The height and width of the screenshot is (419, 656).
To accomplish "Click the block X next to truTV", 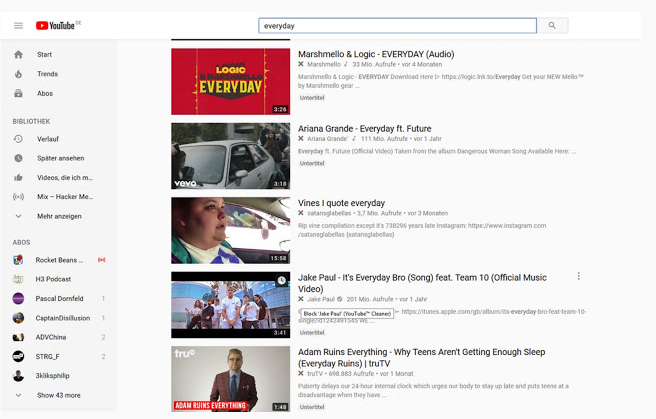I will [301, 372].
